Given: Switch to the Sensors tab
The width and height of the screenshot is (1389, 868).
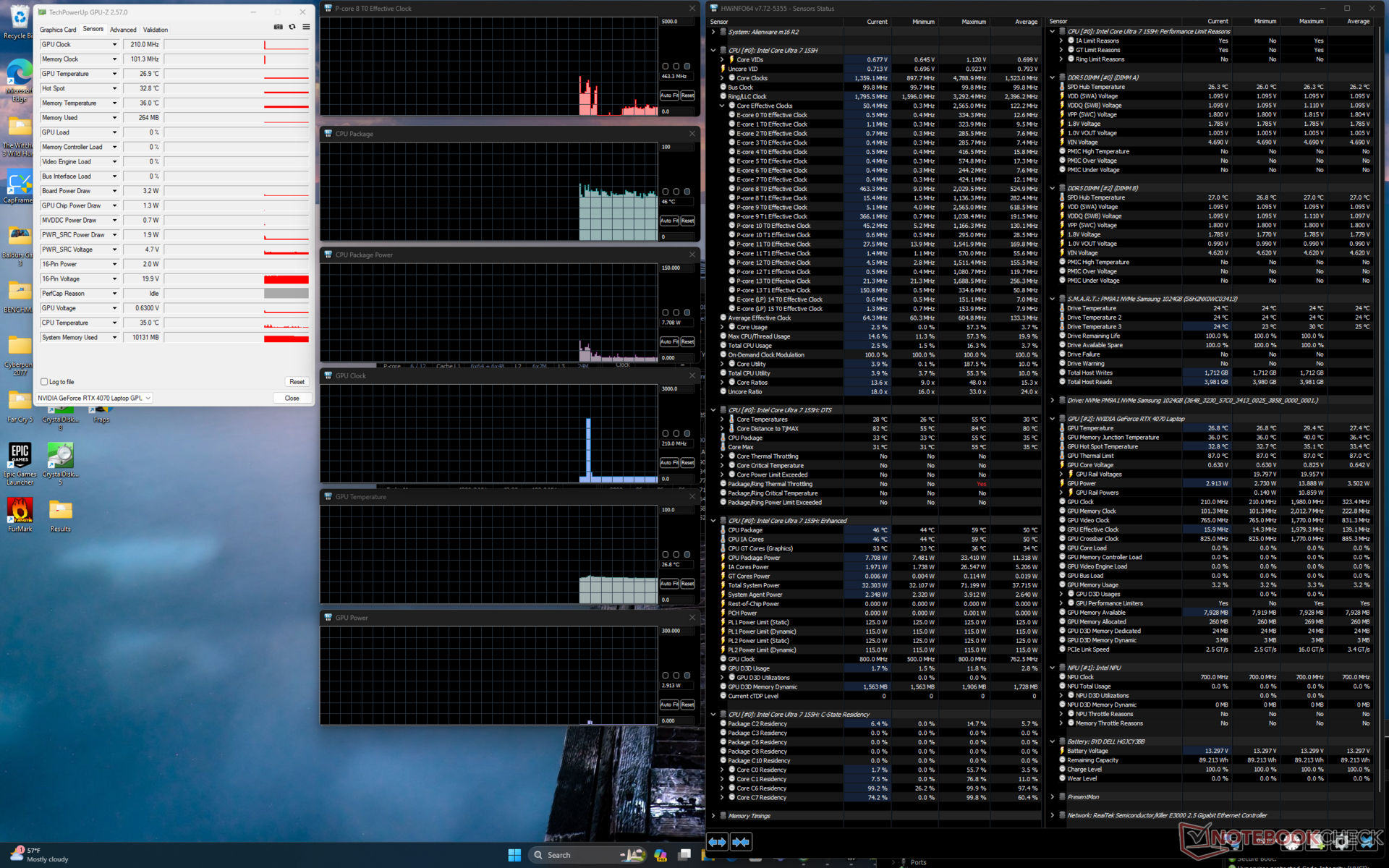Looking at the screenshot, I should [93, 29].
